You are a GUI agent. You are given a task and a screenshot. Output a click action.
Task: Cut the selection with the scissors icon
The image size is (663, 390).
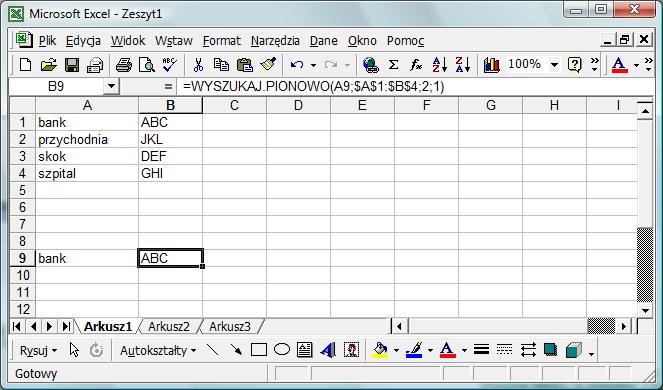[198, 65]
